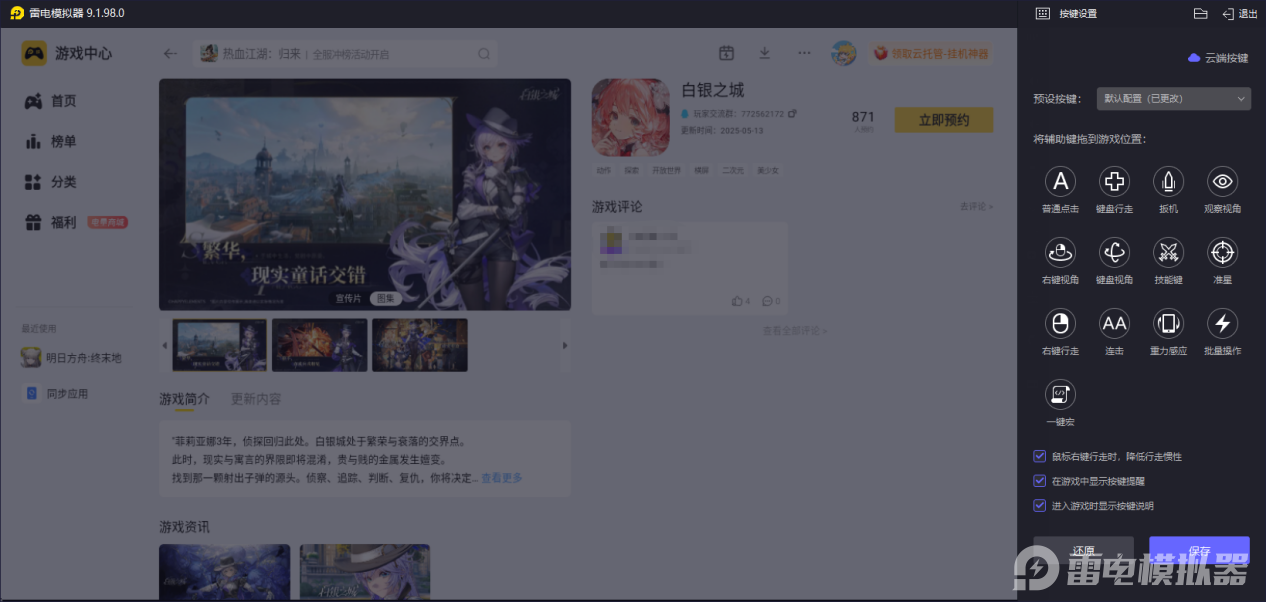Expand the 预设按键 默认配置 dropdown
Screen dimensions: 1266x602
pyautogui.click(x=1174, y=99)
